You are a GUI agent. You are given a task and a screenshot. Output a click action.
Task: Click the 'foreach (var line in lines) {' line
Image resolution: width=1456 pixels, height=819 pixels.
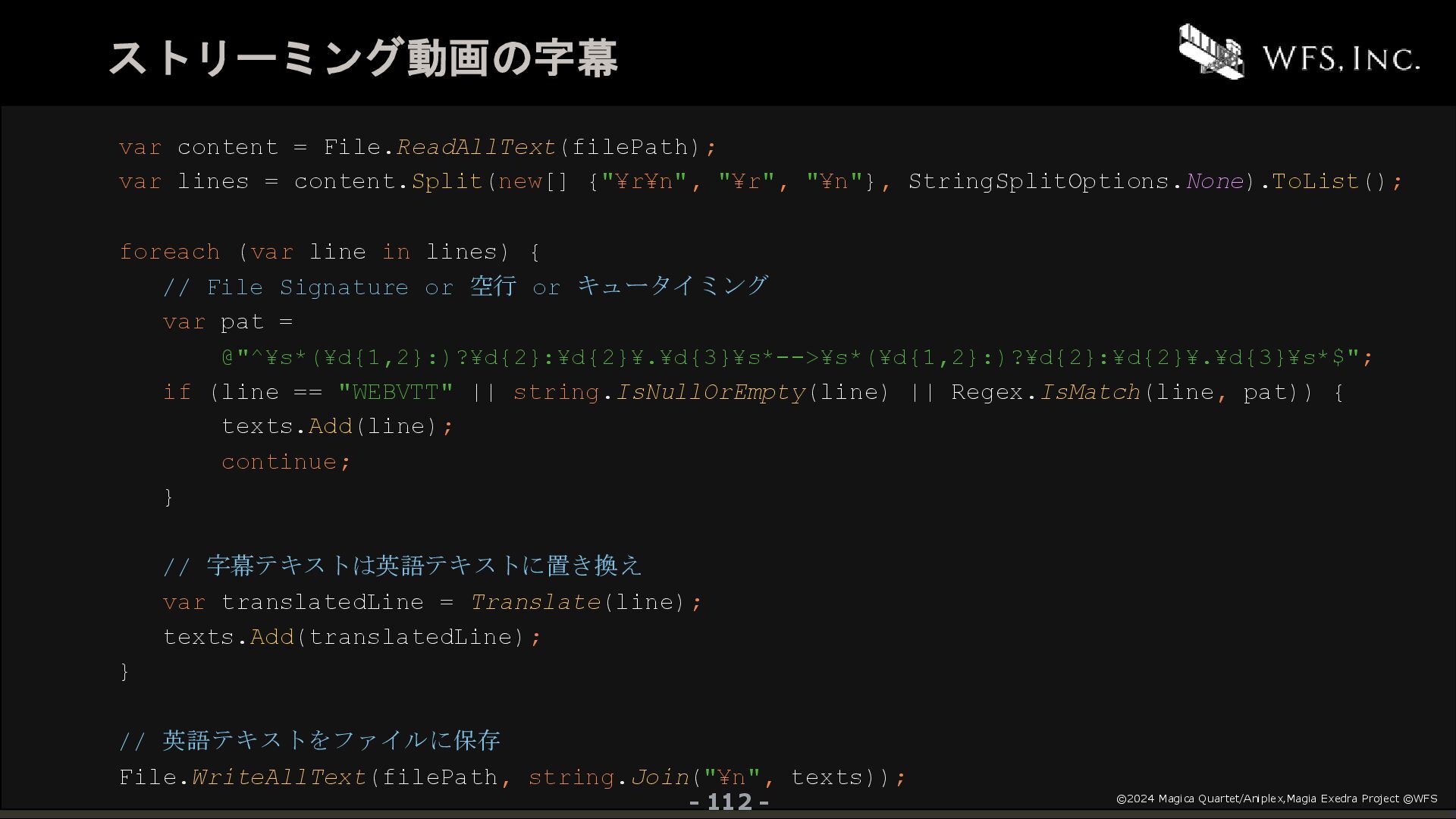[329, 252]
